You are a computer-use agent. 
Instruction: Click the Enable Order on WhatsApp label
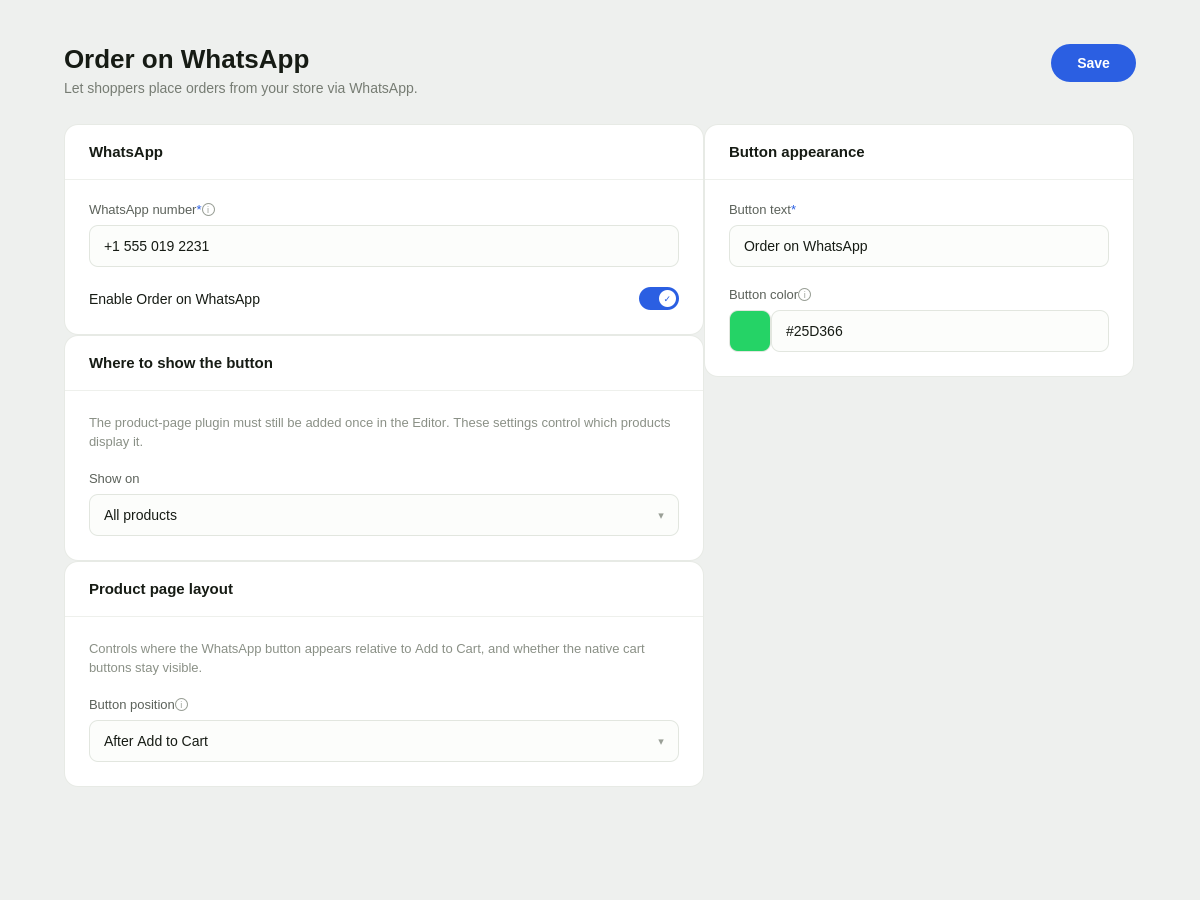[174, 299]
